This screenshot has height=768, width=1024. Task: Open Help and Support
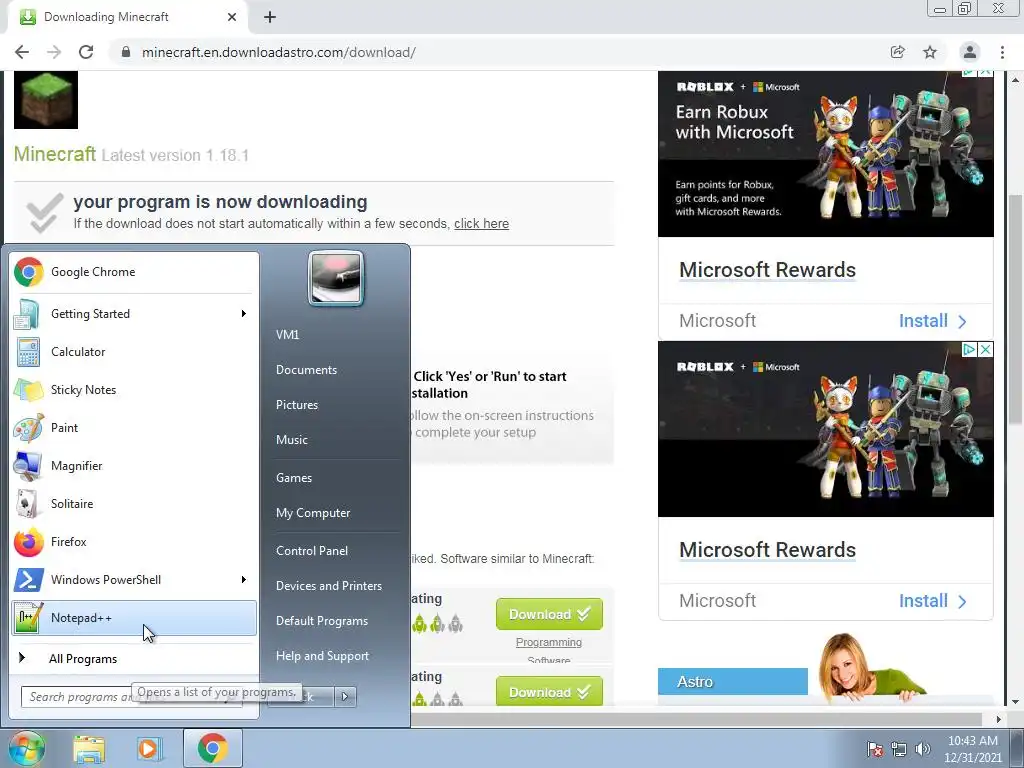click(x=336, y=656)
